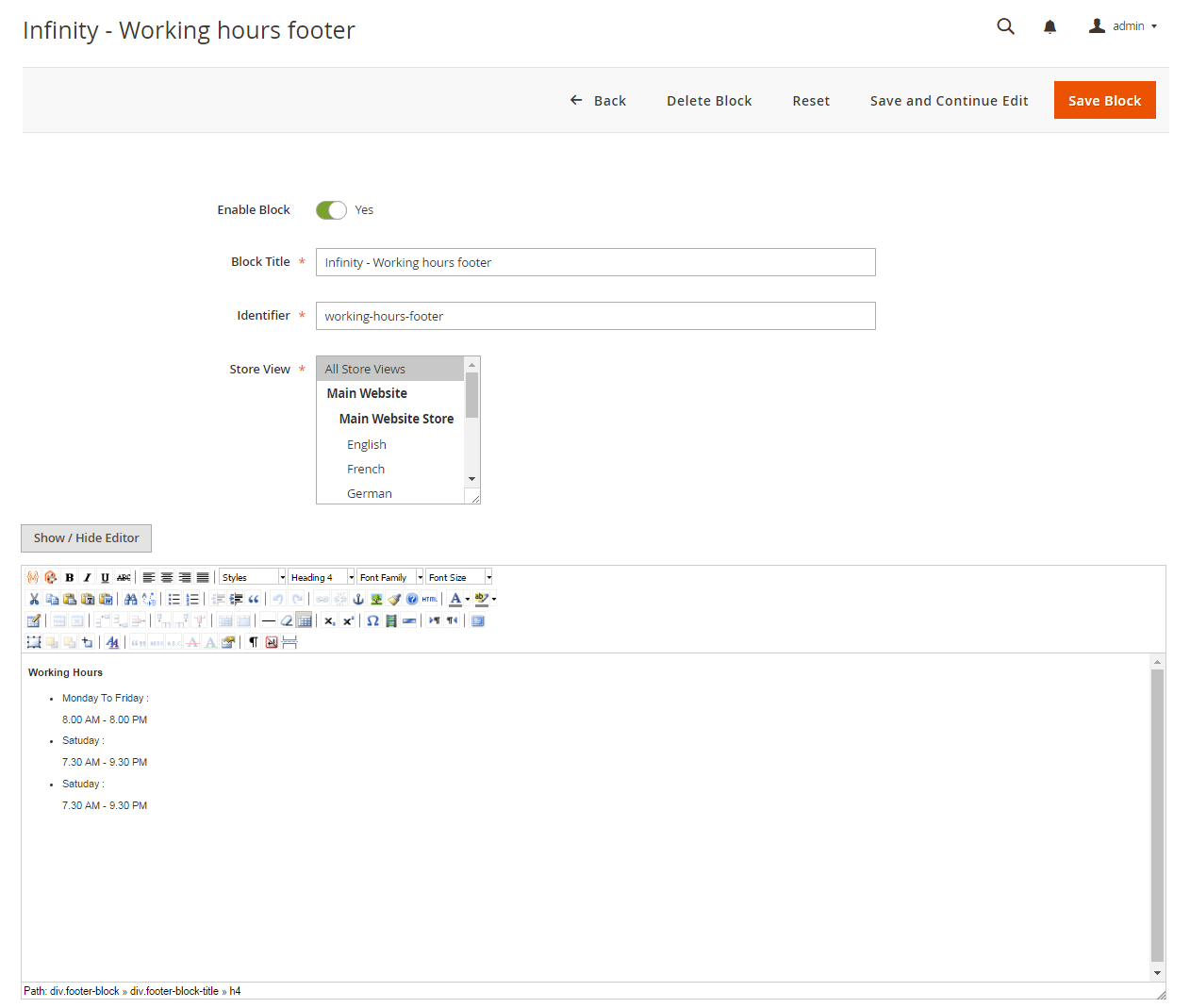The width and height of the screenshot is (1190, 1008).
Task: Select All Store Views option
Action: coord(390,369)
